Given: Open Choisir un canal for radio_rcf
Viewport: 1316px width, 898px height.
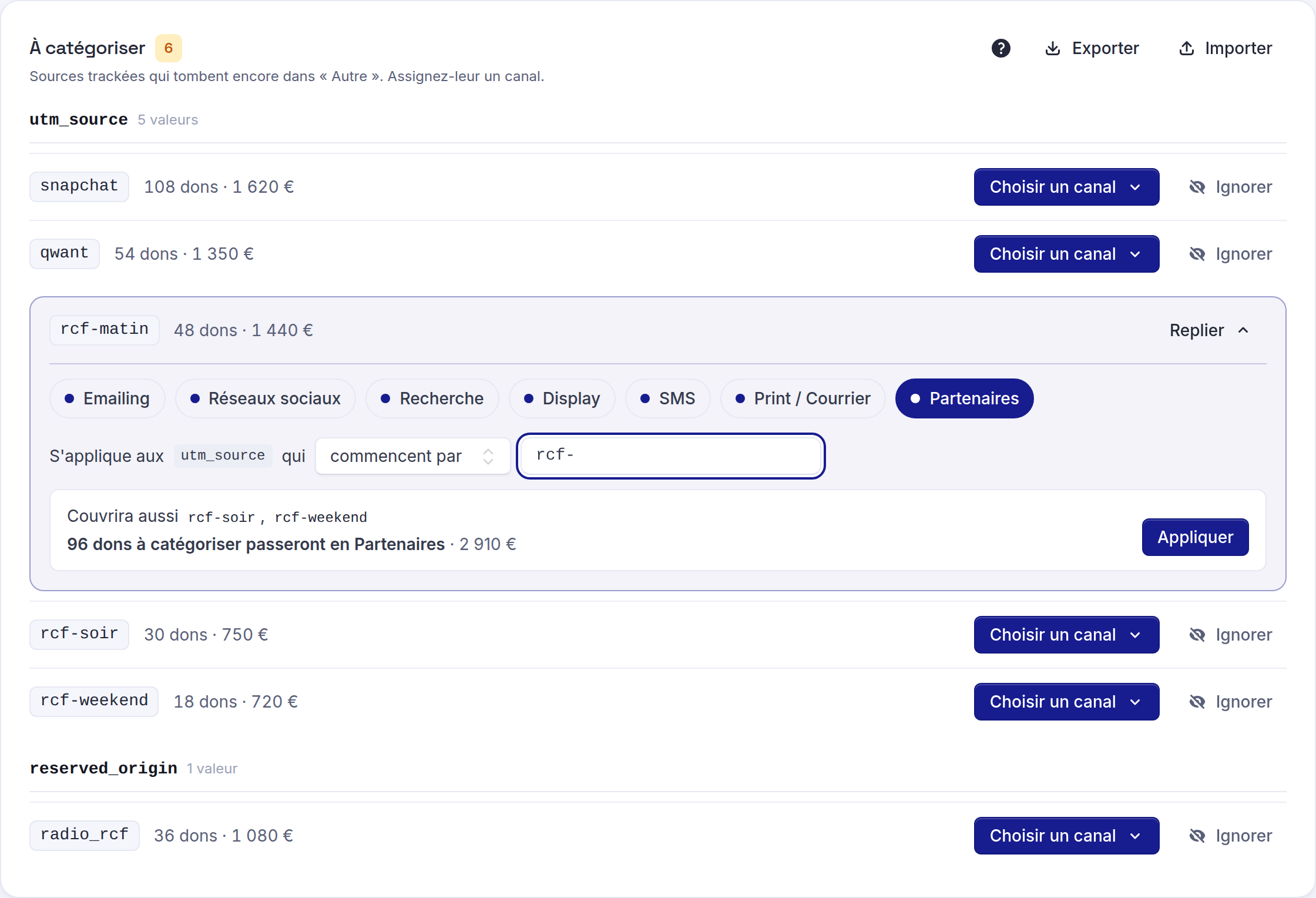Looking at the screenshot, I should coord(1066,836).
